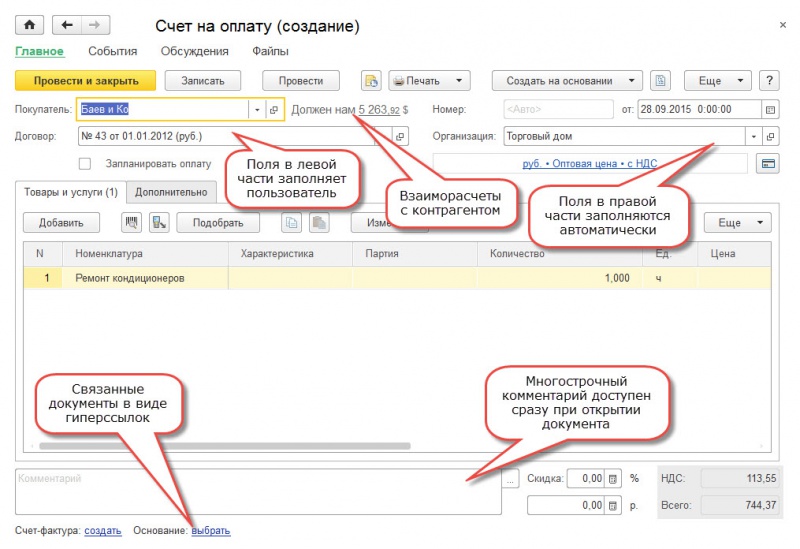Click into the Комментарий text area

pyautogui.click(x=258, y=492)
